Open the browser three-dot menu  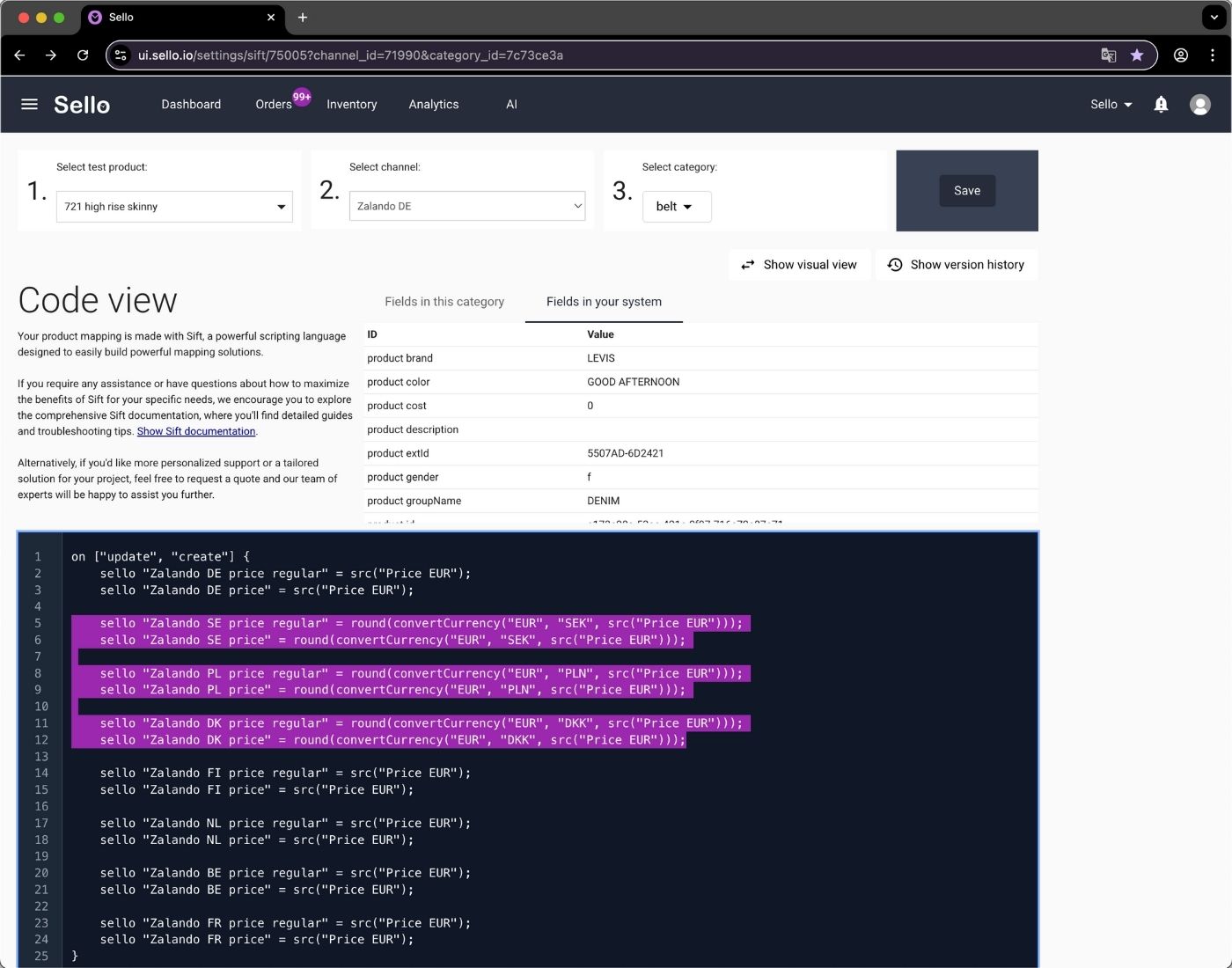[x=1213, y=55]
